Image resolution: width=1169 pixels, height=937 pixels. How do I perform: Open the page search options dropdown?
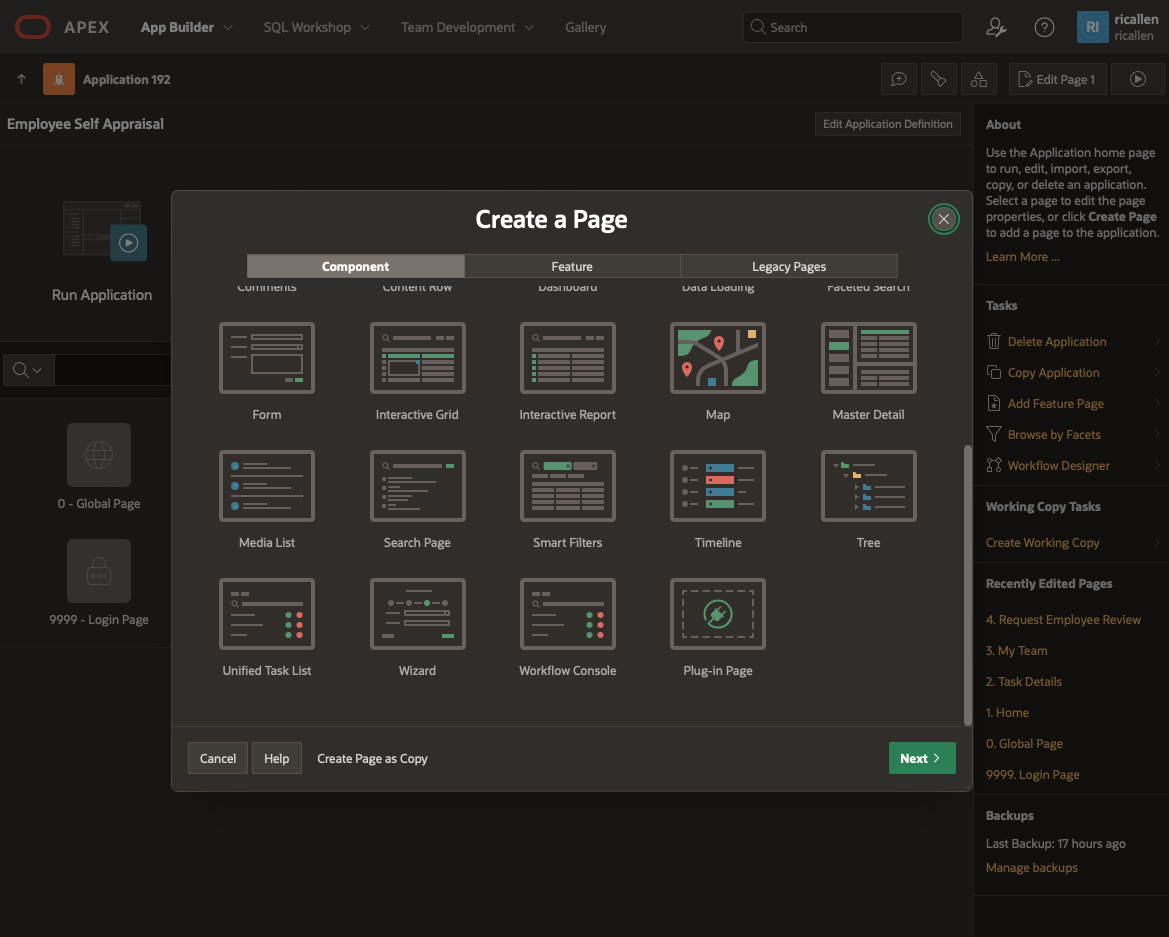point(28,370)
